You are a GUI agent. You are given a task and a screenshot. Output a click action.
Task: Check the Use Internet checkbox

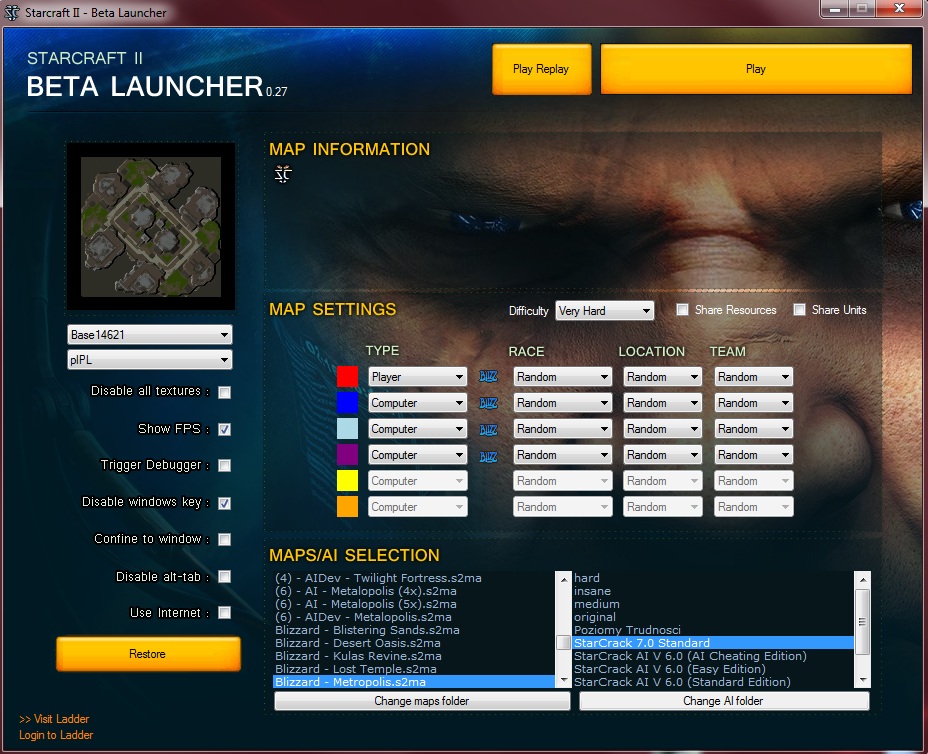(224, 613)
